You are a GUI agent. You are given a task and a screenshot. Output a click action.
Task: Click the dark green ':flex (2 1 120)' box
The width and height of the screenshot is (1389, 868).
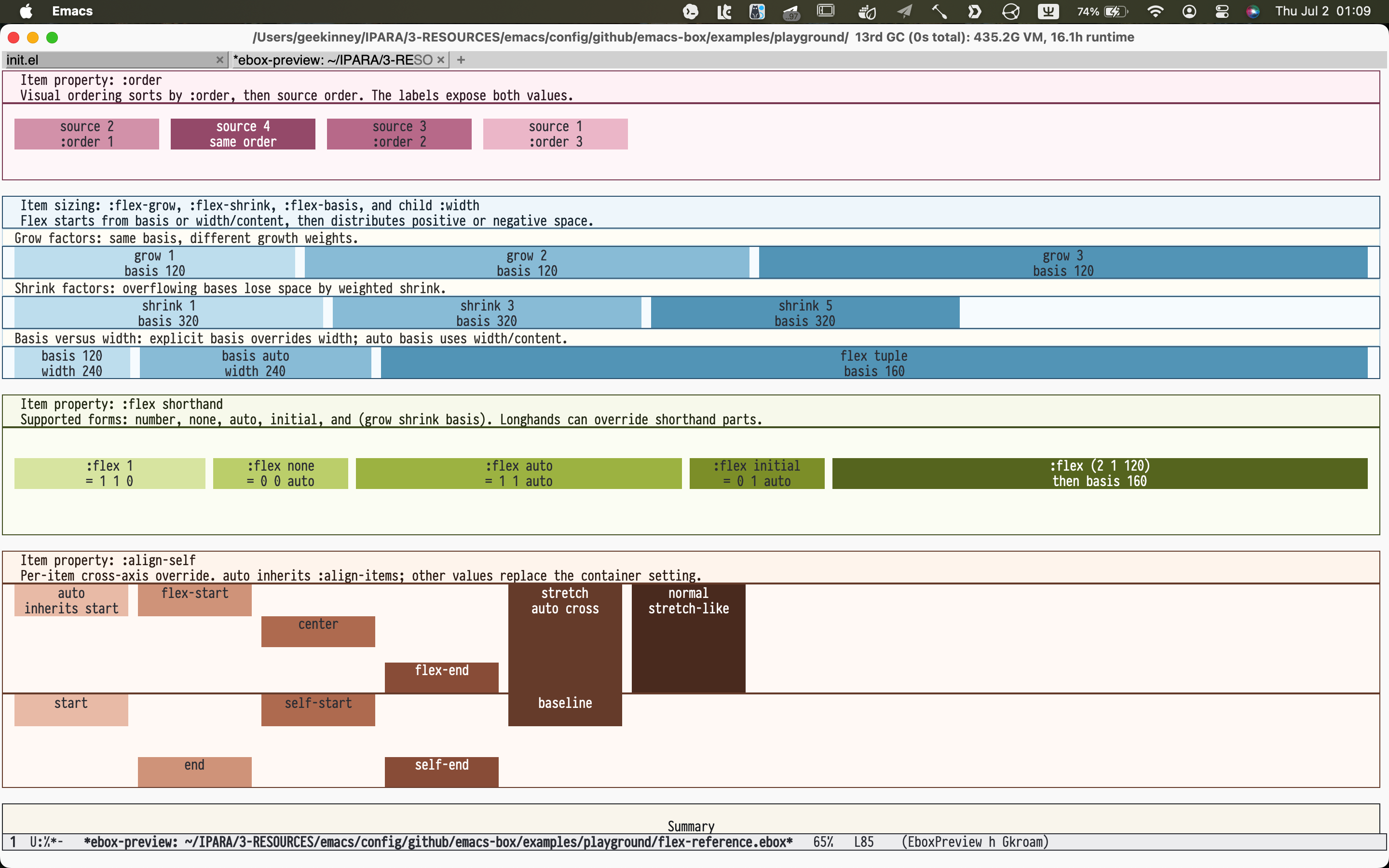coord(1100,473)
